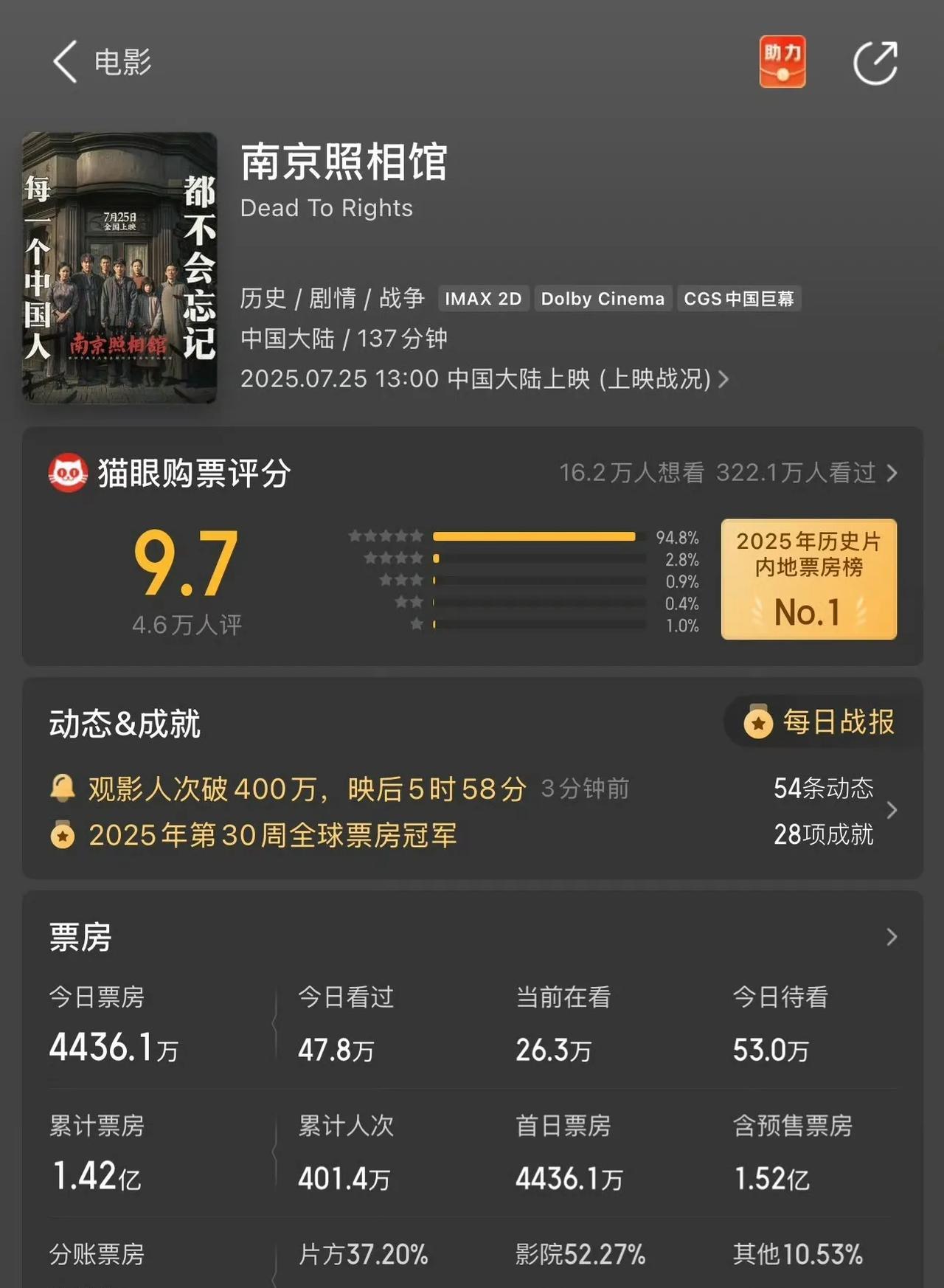
Task: Expand the 想看/看过 audience chevron
Action: [892, 473]
